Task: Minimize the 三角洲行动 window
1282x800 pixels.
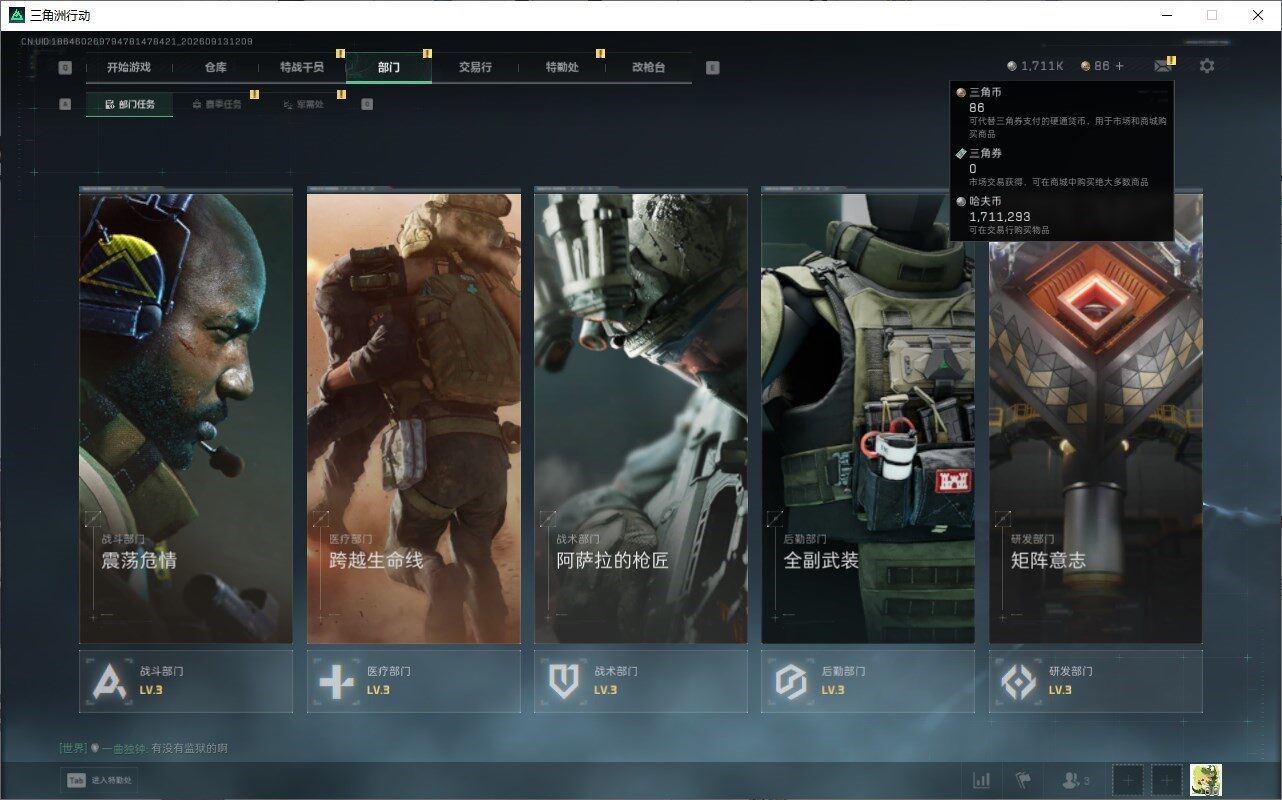Action: pos(1167,15)
